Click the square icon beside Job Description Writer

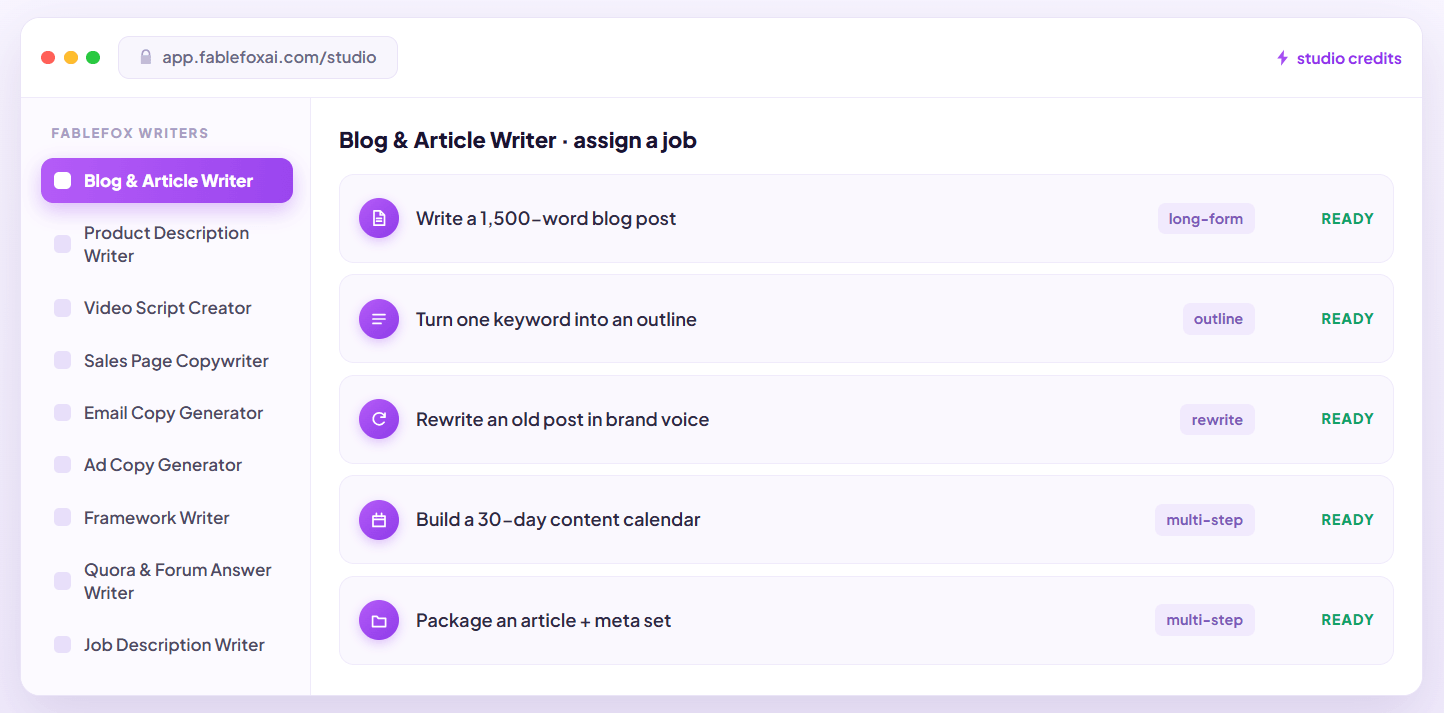coord(63,645)
